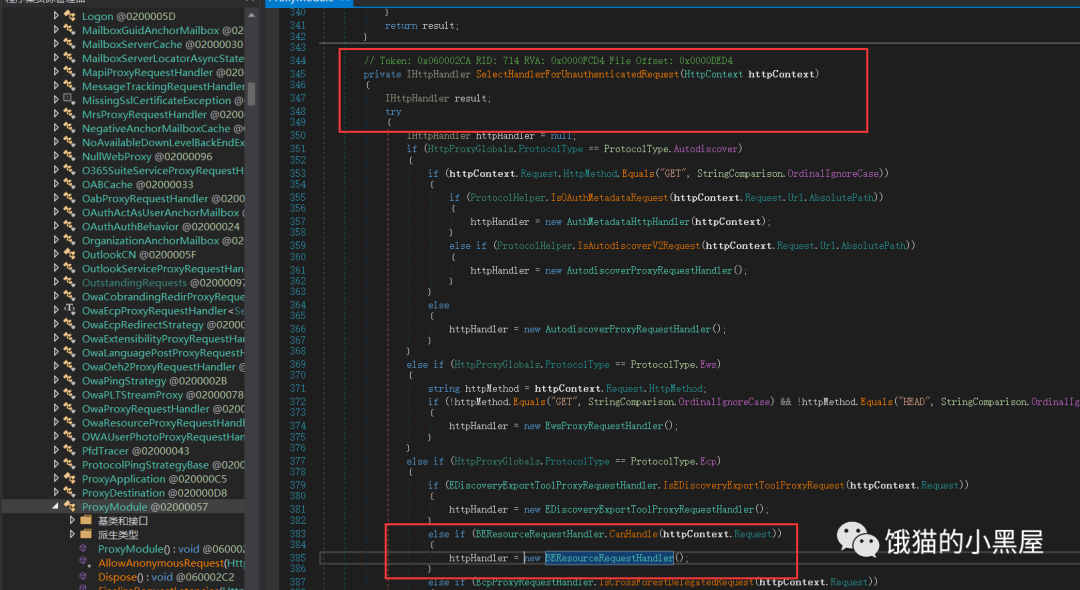1080x590 pixels.
Task: Click the ProxyModule() constructor method icon
Action: (85, 549)
